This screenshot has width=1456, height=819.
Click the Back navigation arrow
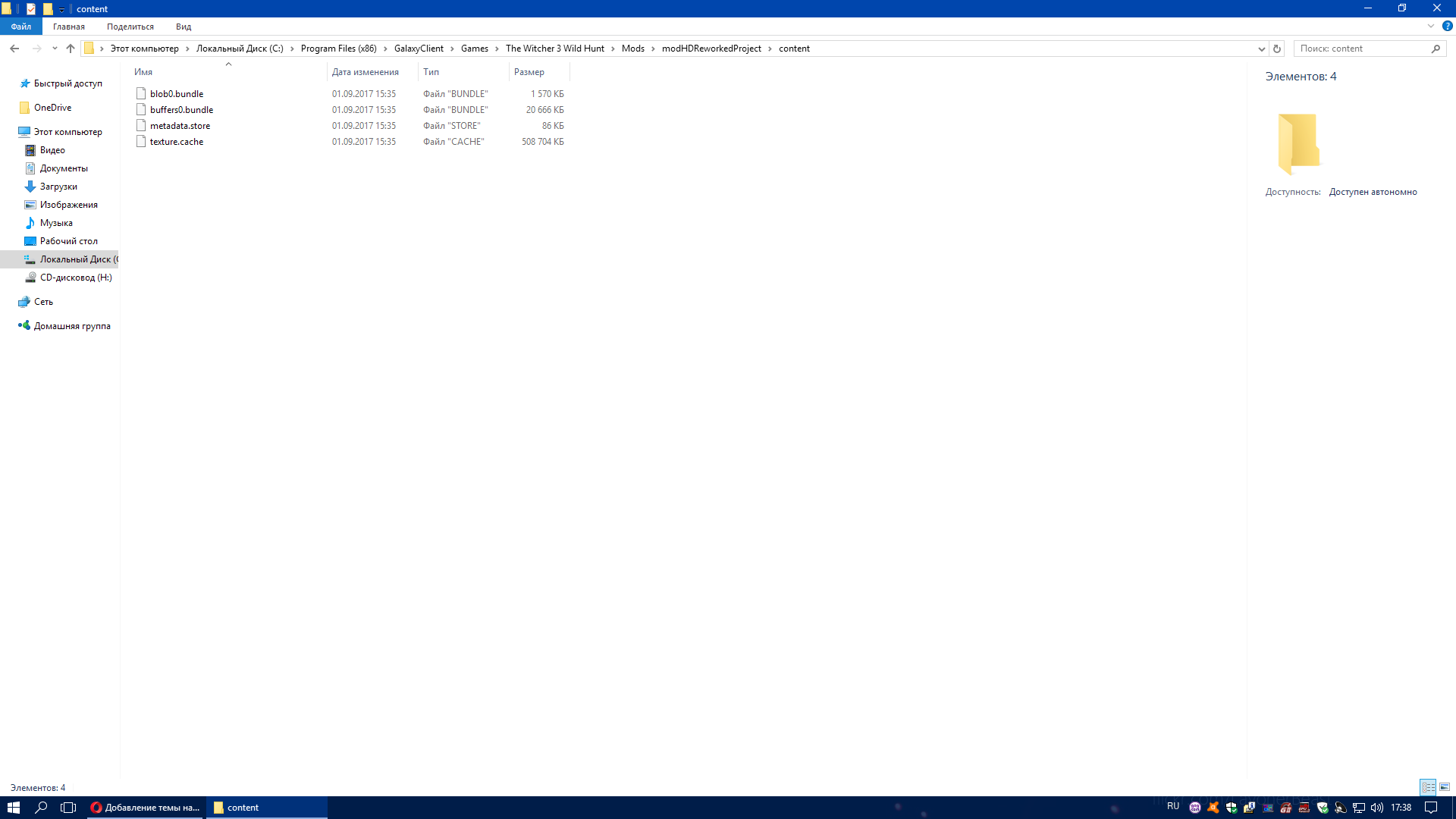tap(14, 49)
